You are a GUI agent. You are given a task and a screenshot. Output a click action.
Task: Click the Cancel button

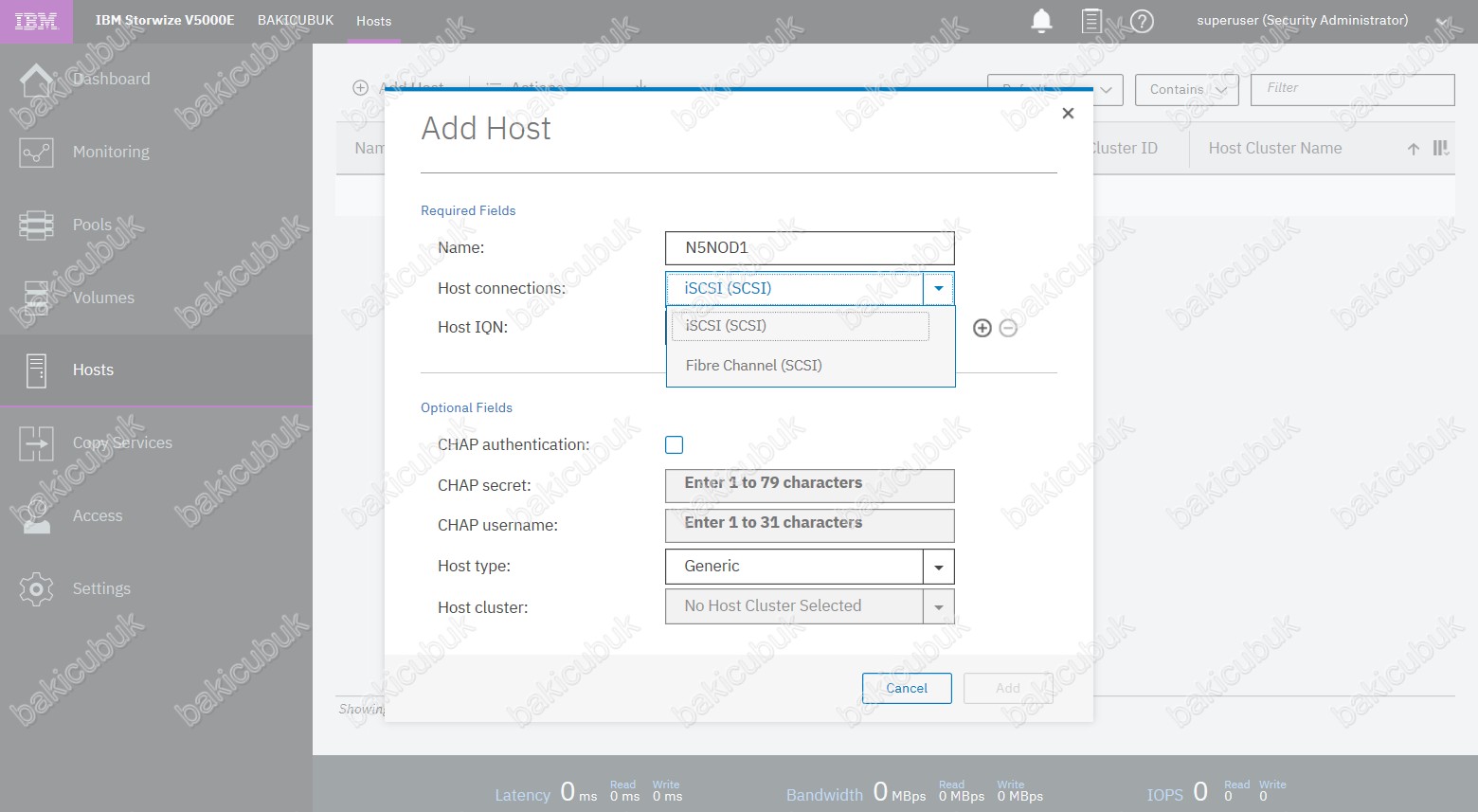[907, 689]
